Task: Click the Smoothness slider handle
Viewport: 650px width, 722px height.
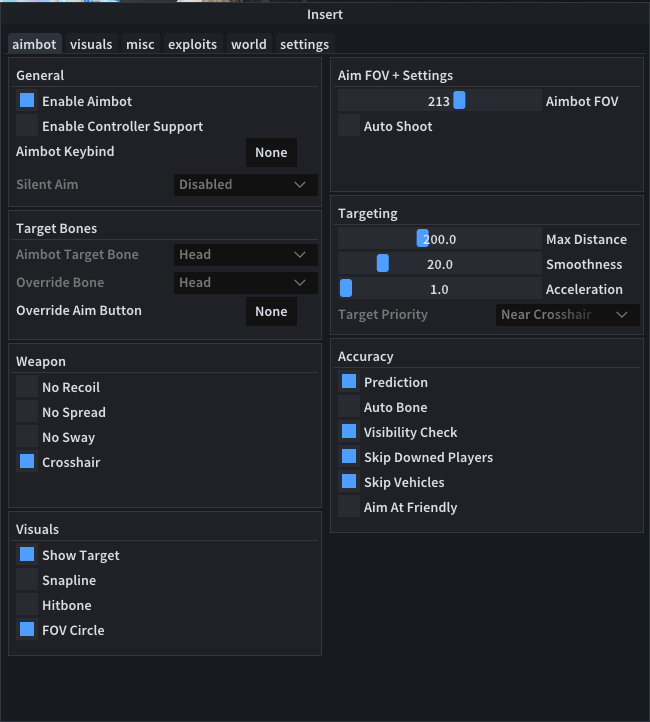Action: pyautogui.click(x=383, y=263)
